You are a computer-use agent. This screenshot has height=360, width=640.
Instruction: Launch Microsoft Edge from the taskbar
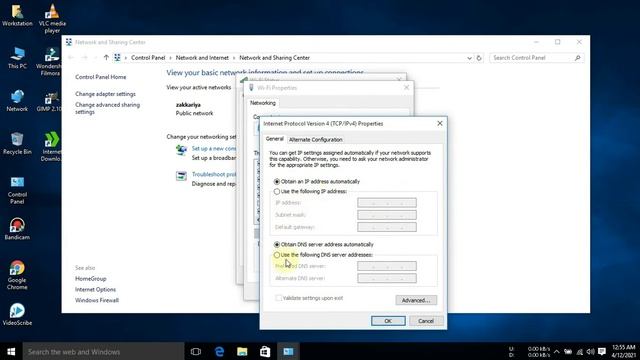pos(219,351)
